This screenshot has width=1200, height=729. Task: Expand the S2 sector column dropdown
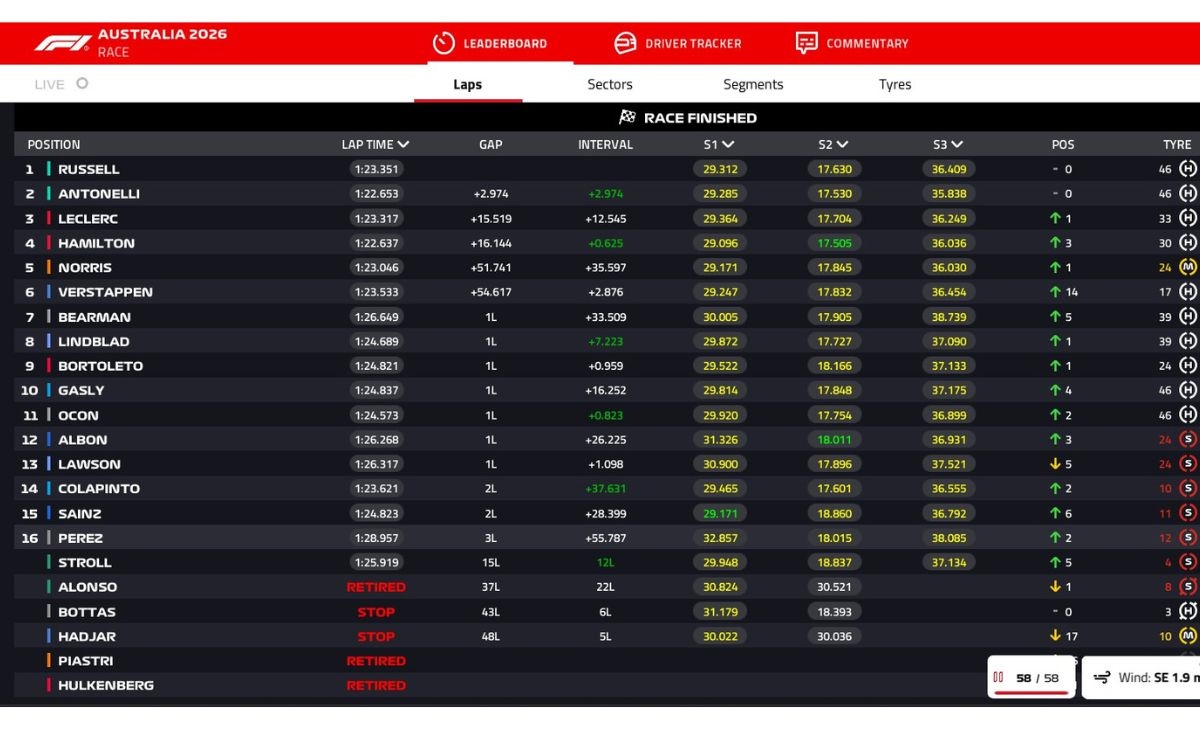[x=842, y=144]
